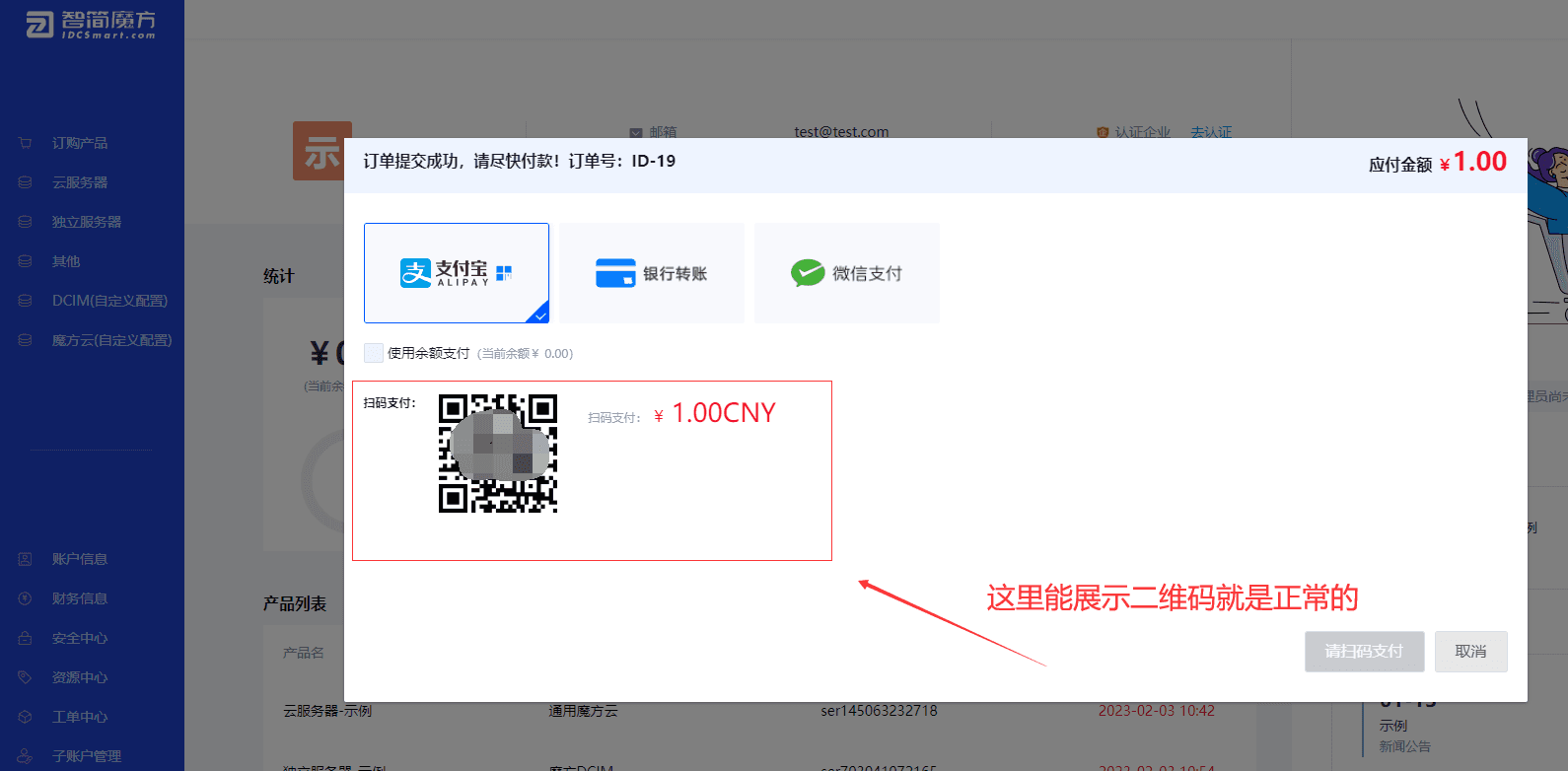Open 订购产品 in the sidebar
Image resolution: width=1568 pixels, height=771 pixels.
(80, 143)
